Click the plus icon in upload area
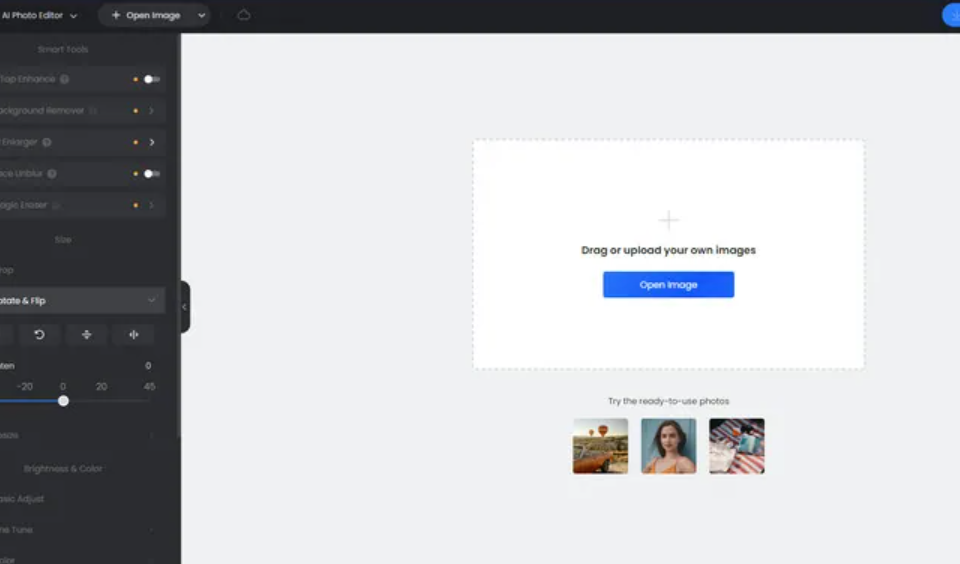Screen dimensions: 960x564 [669, 220]
